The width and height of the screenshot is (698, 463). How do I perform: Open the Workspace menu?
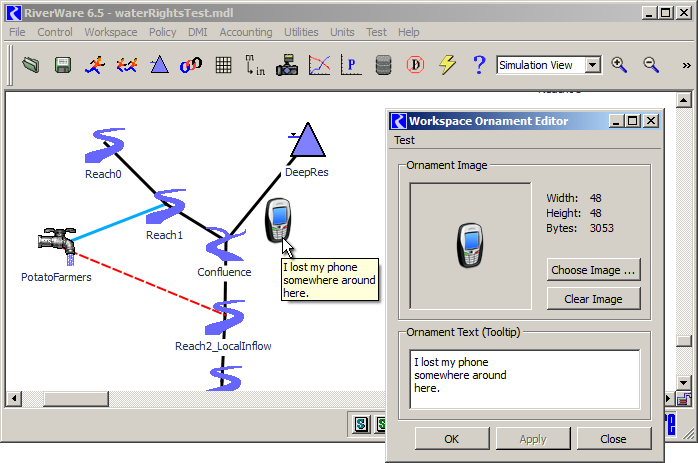tap(111, 32)
